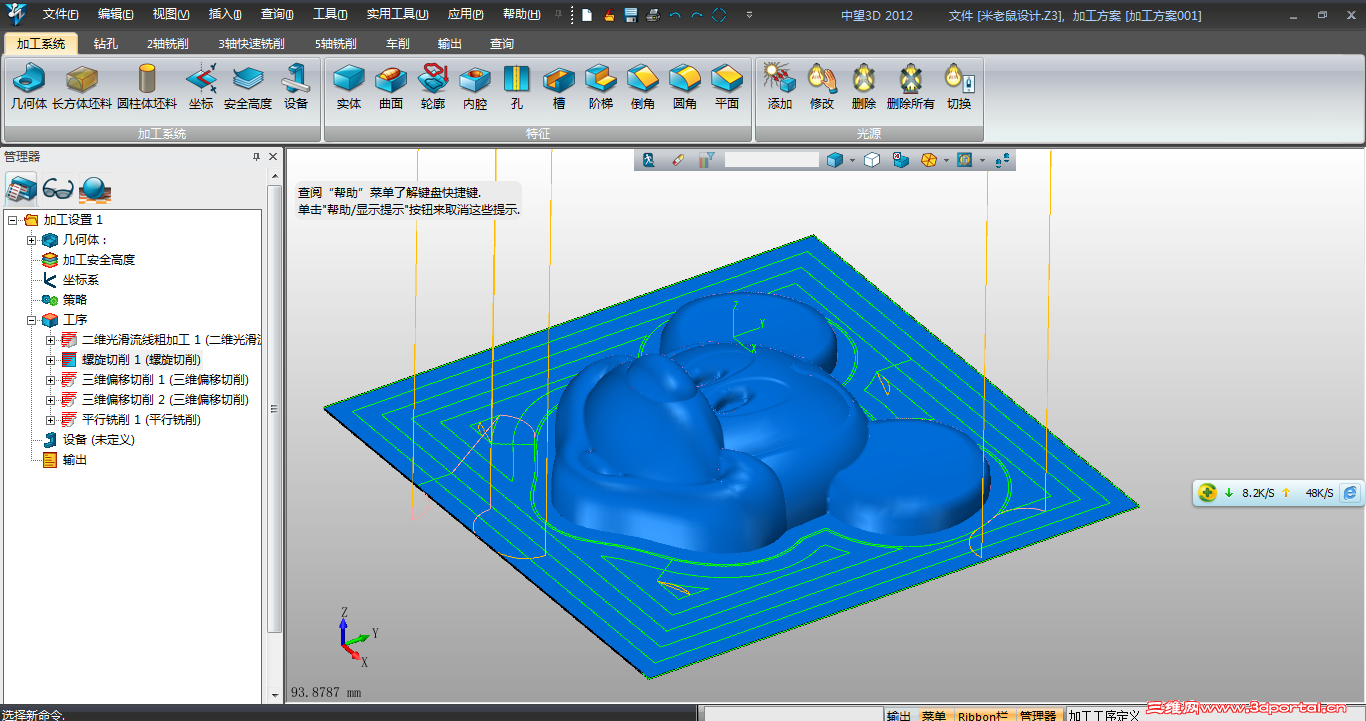
Task: Choose the 曲面 surface feature
Action: pos(391,87)
